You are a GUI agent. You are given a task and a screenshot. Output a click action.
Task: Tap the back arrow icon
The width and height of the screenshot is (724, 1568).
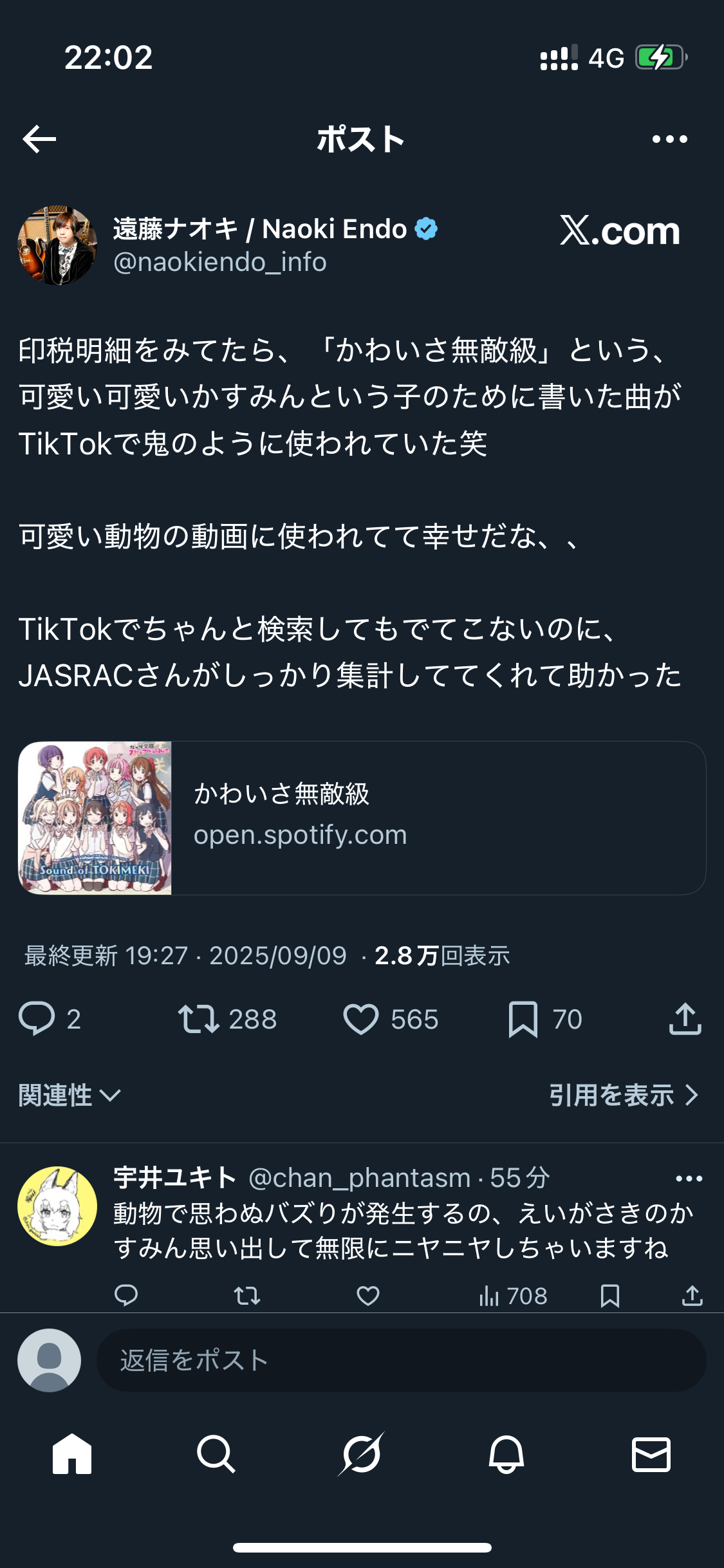[x=39, y=139]
